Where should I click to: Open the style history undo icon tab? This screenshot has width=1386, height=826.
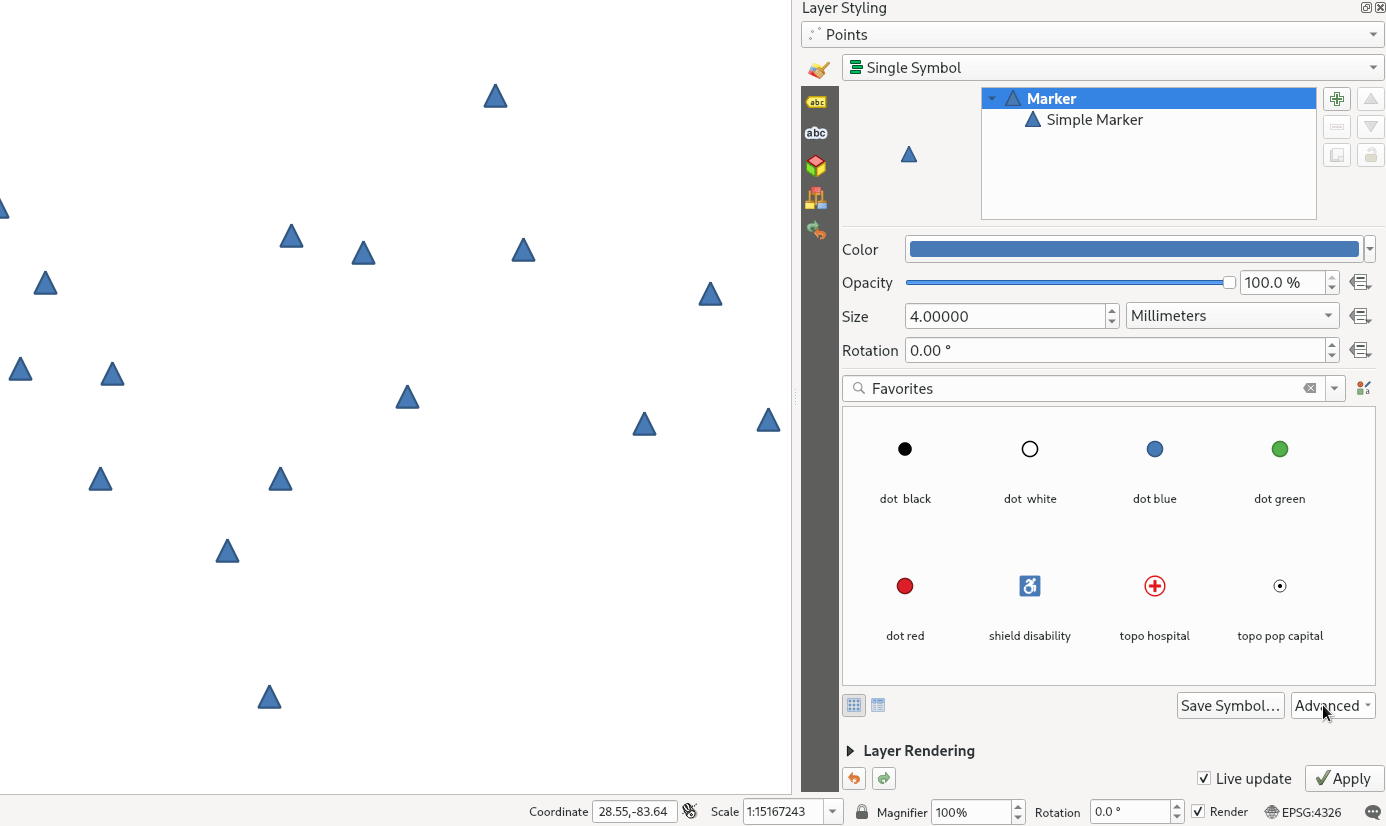coord(816,230)
